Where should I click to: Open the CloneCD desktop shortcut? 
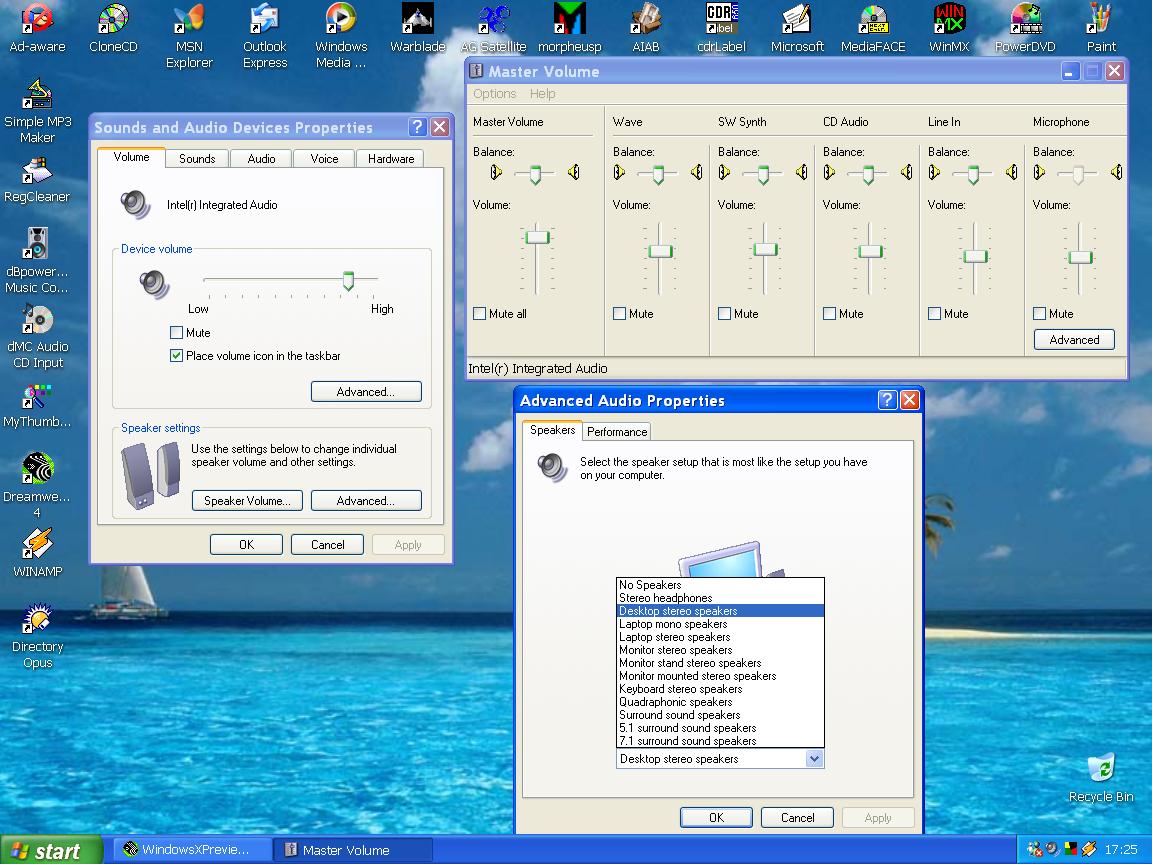(x=113, y=20)
